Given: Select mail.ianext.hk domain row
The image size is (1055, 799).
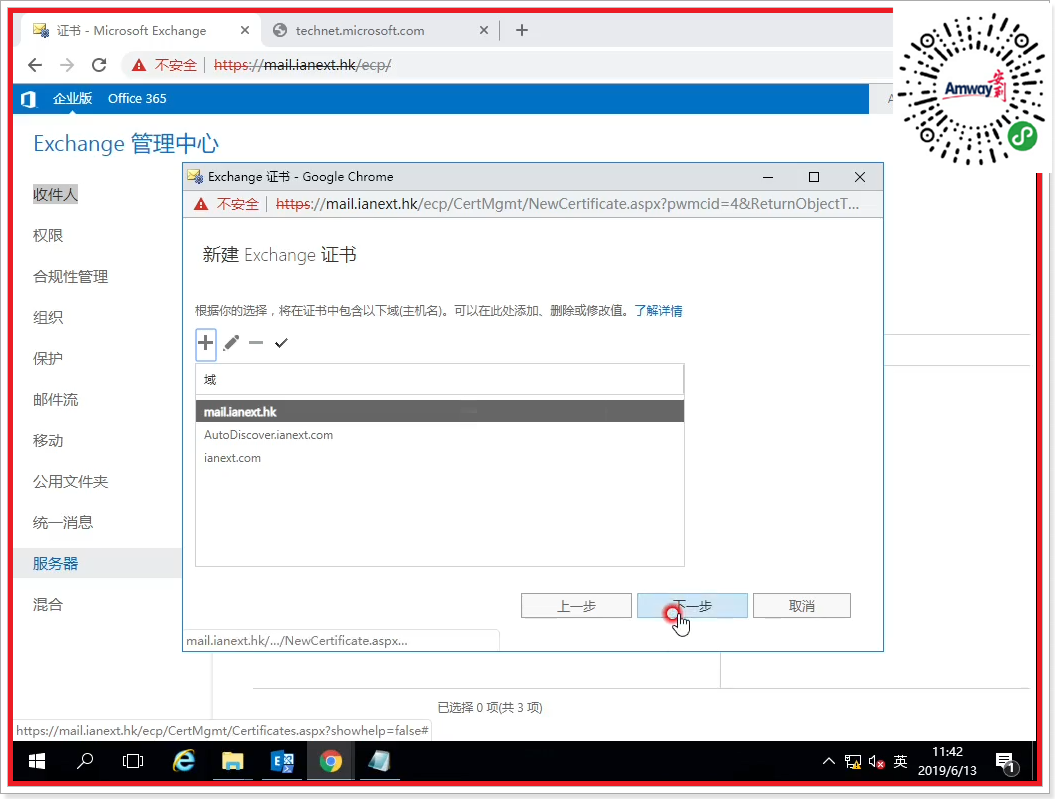Looking at the screenshot, I should tap(440, 412).
